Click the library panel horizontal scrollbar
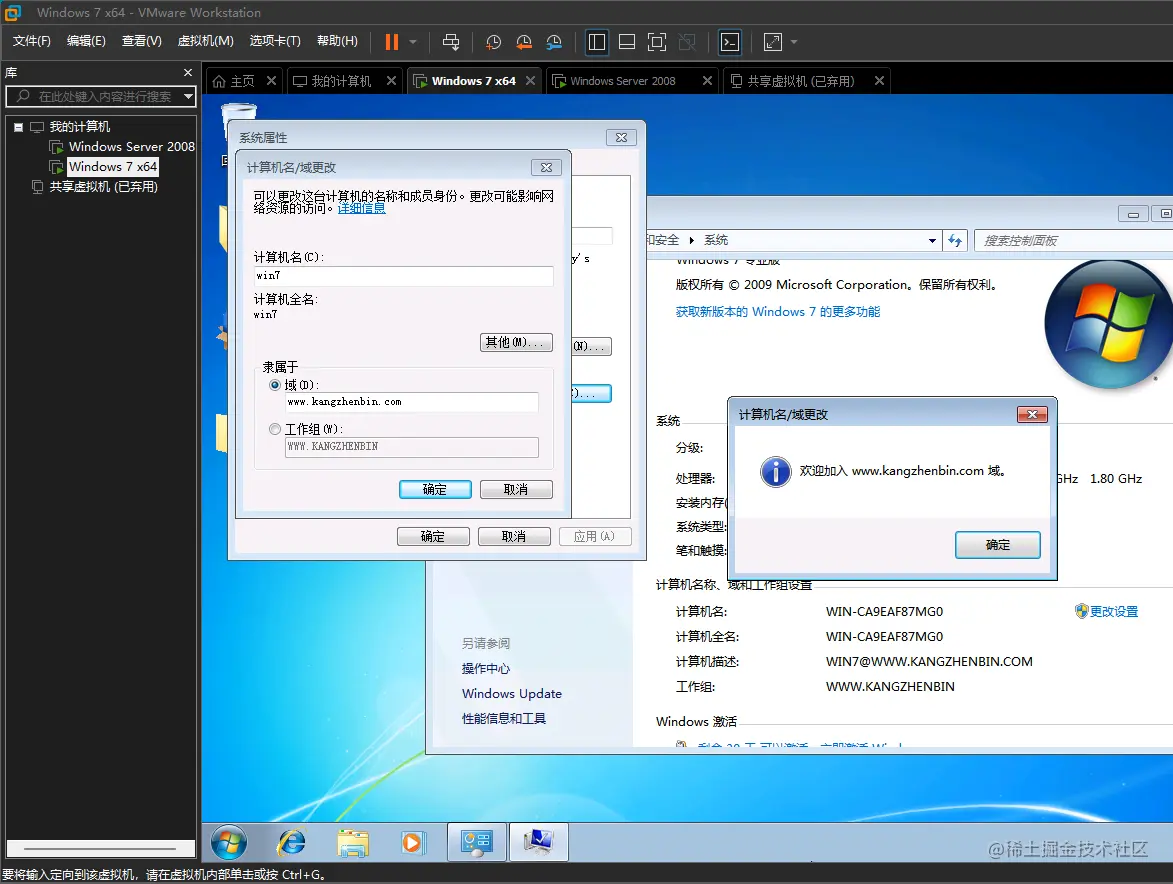The height and width of the screenshot is (884, 1173). pos(100,848)
